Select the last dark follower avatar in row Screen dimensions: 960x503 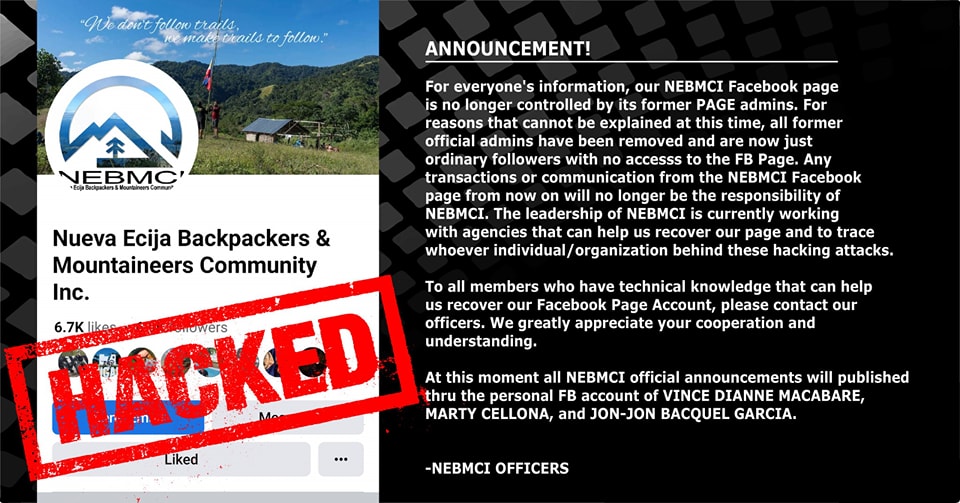tap(311, 362)
